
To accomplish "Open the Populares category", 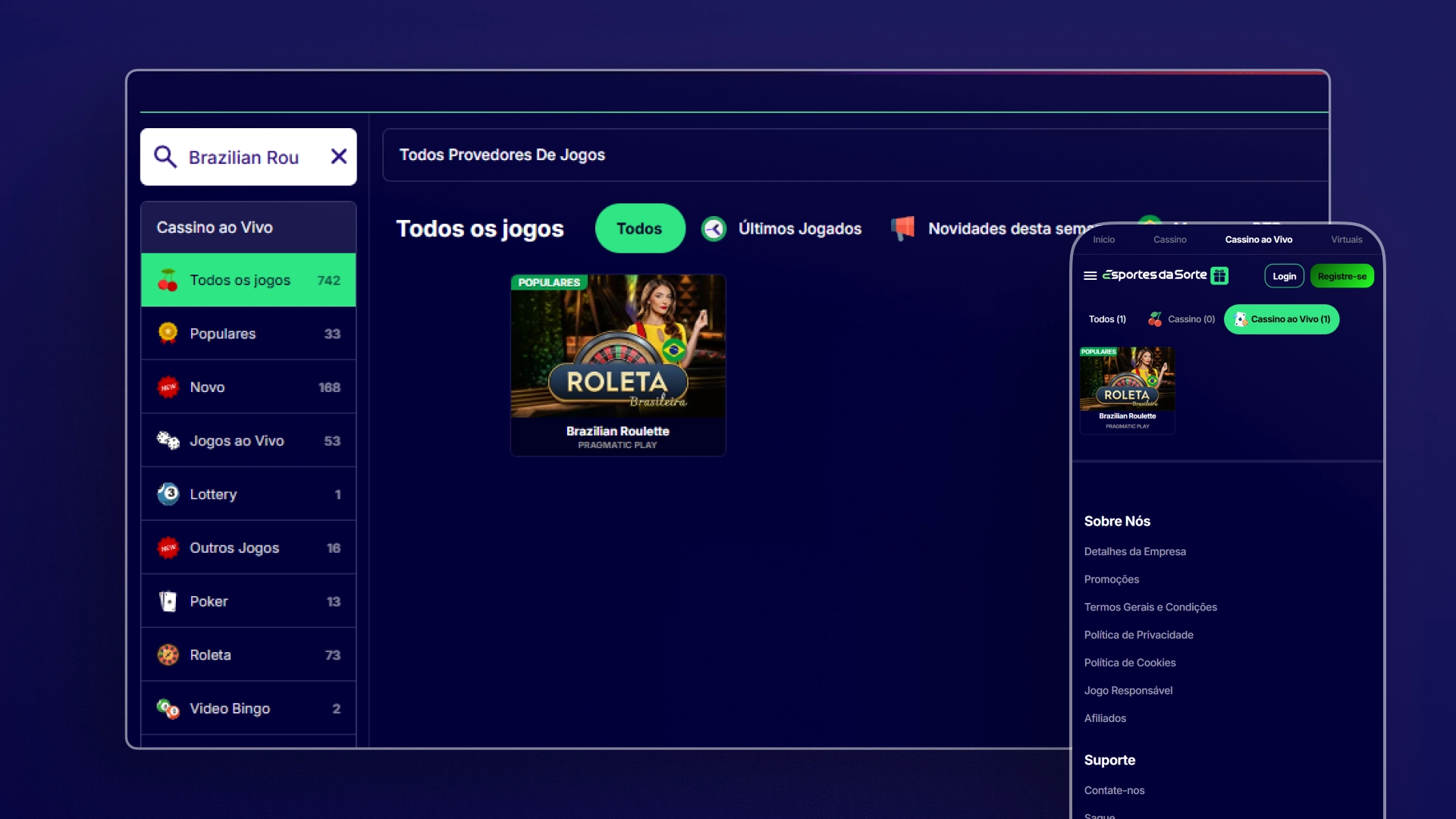I will click(x=248, y=334).
